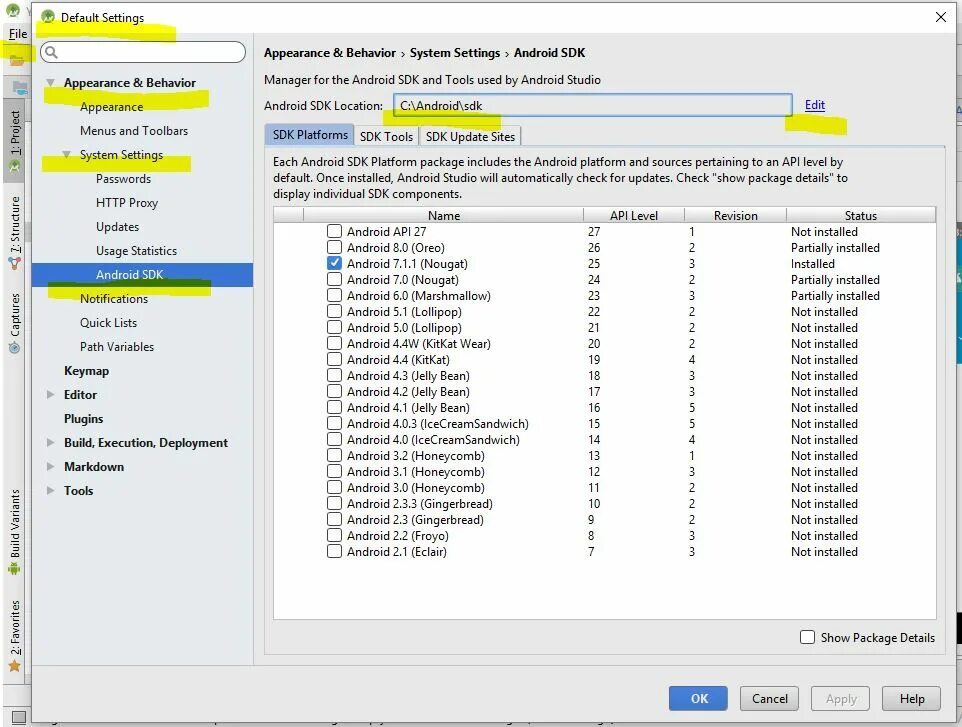This screenshot has width=962, height=727.
Task: Select Appearance in settings tree
Action: click(112, 107)
